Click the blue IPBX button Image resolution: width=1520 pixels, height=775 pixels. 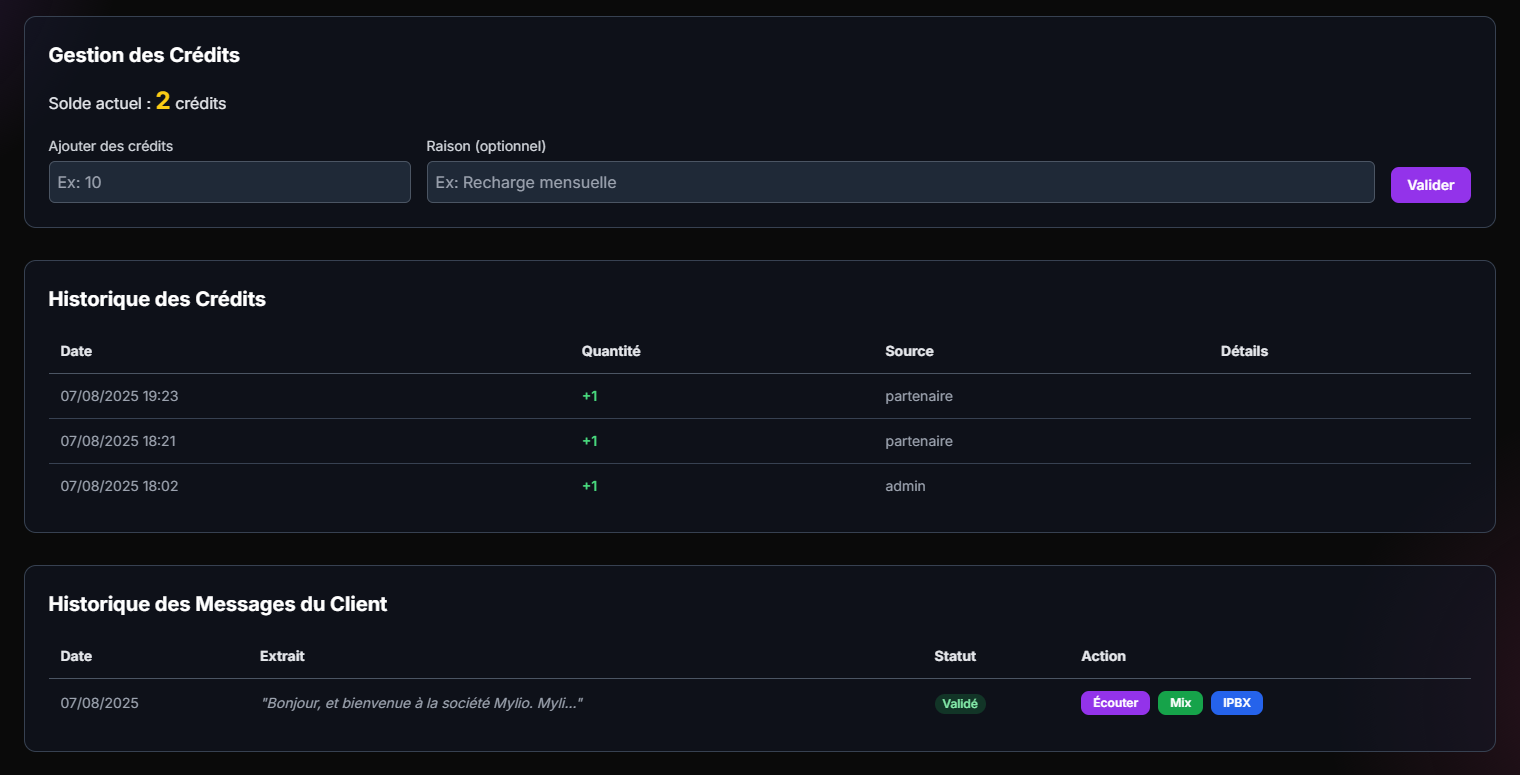(1236, 703)
